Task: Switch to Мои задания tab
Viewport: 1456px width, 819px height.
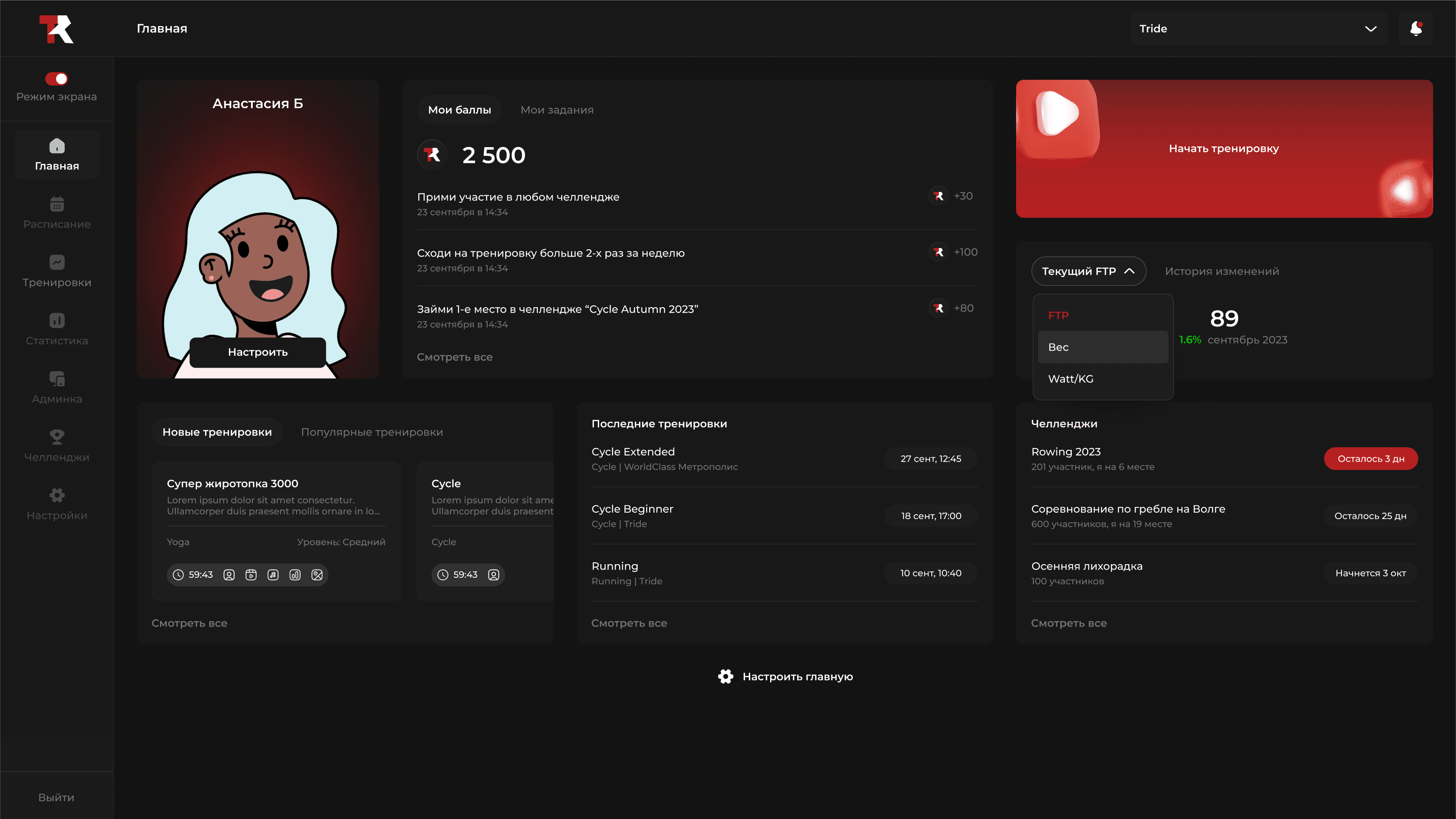Action: (x=557, y=110)
